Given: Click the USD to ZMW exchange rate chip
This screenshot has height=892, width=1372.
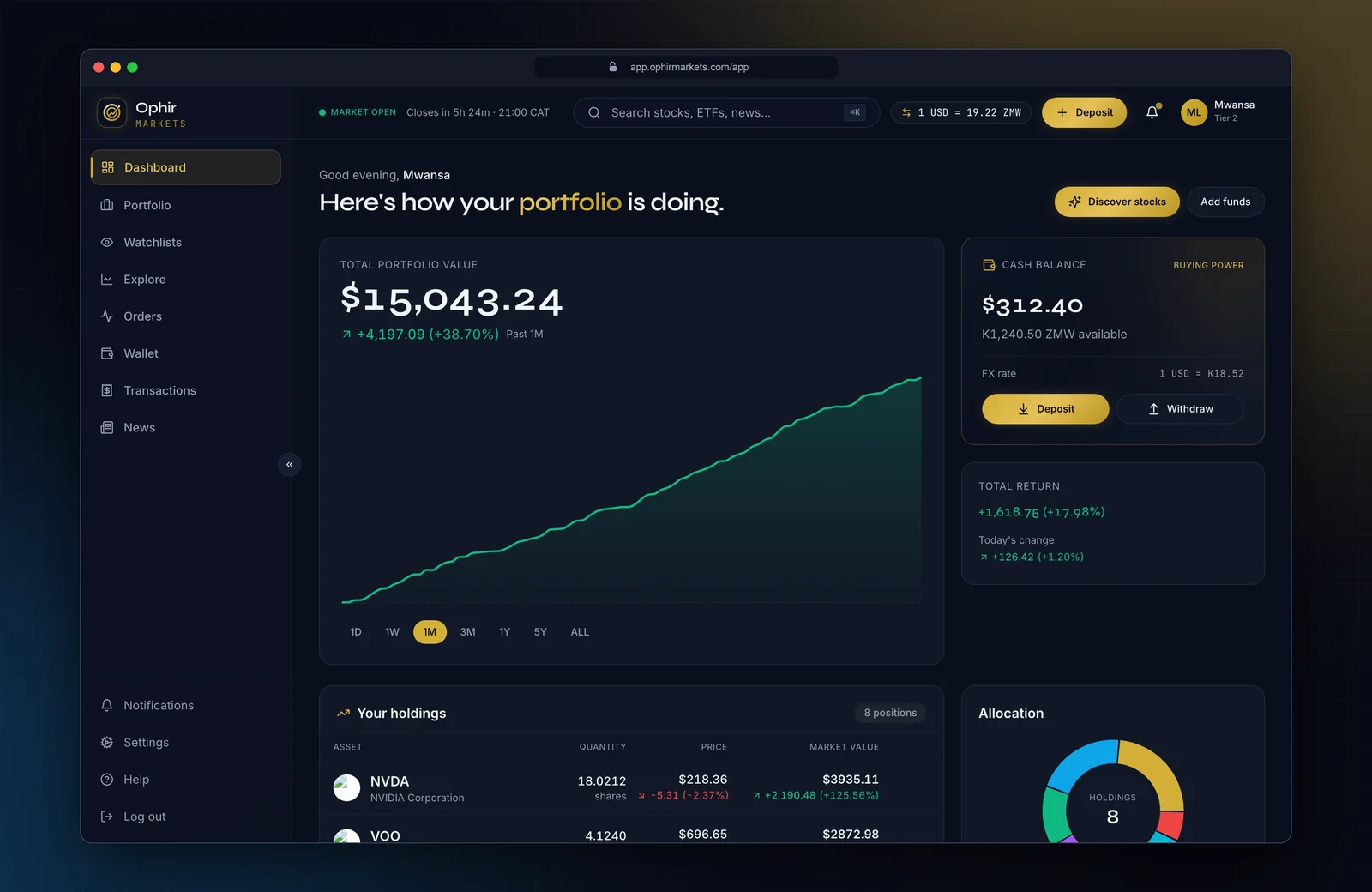Looking at the screenshot, I should [961, 112].
